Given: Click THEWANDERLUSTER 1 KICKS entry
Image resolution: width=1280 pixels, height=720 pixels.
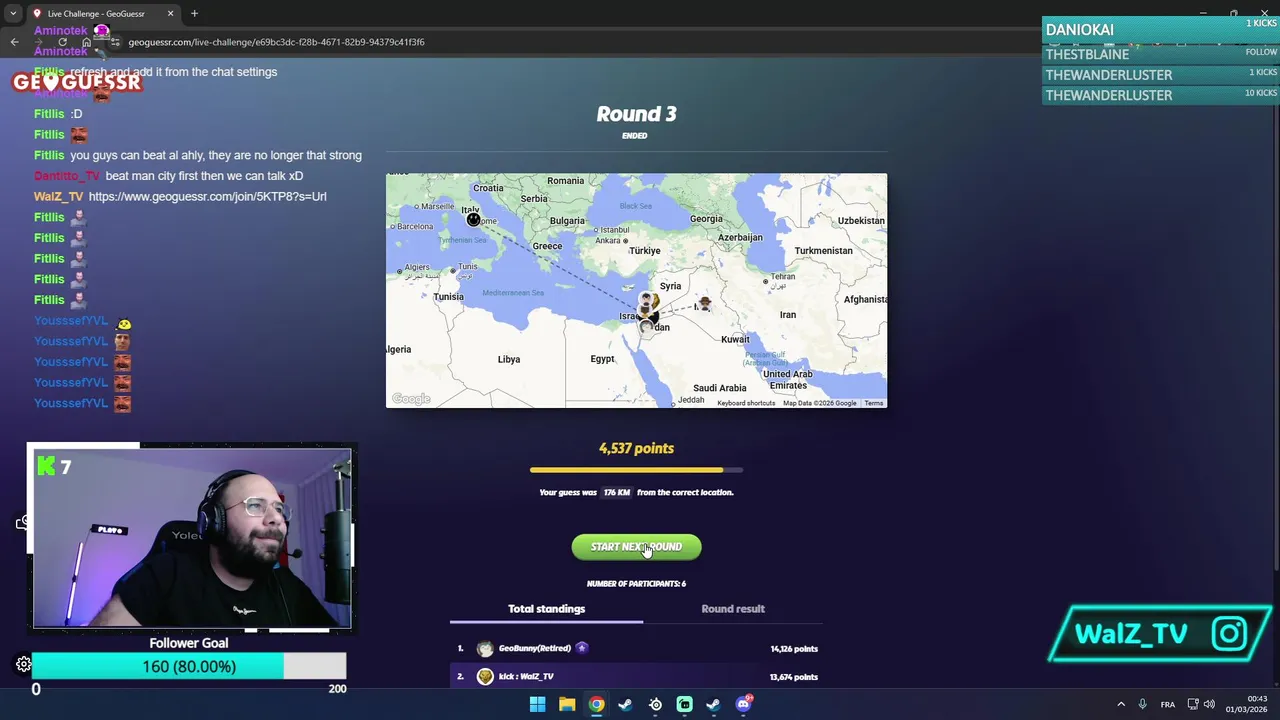Looking at the screenshot, I should [x=1160, y=75].
